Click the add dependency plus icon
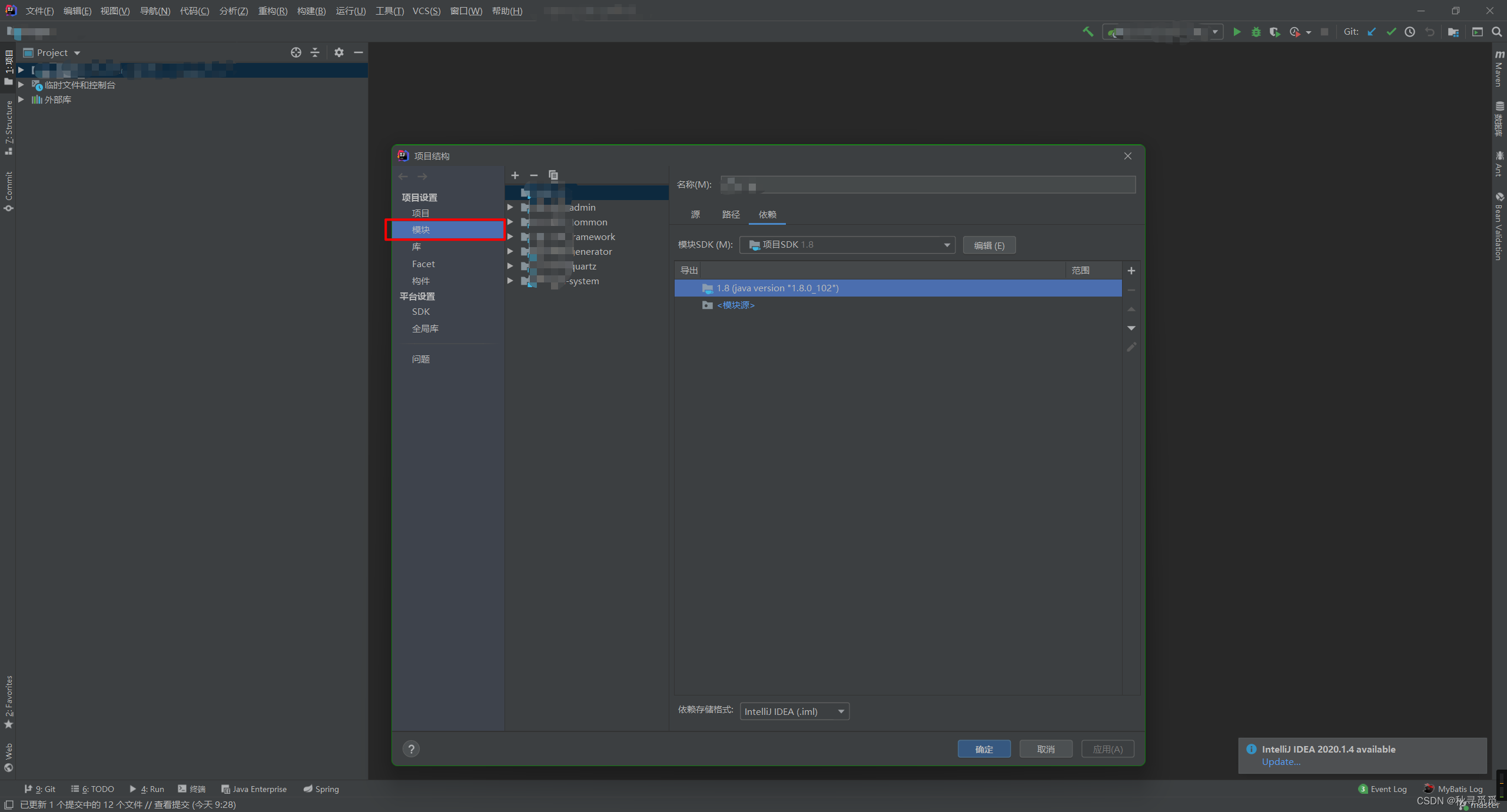The height and width of the screenshot is (812, 1507). tap(1131, 271)
